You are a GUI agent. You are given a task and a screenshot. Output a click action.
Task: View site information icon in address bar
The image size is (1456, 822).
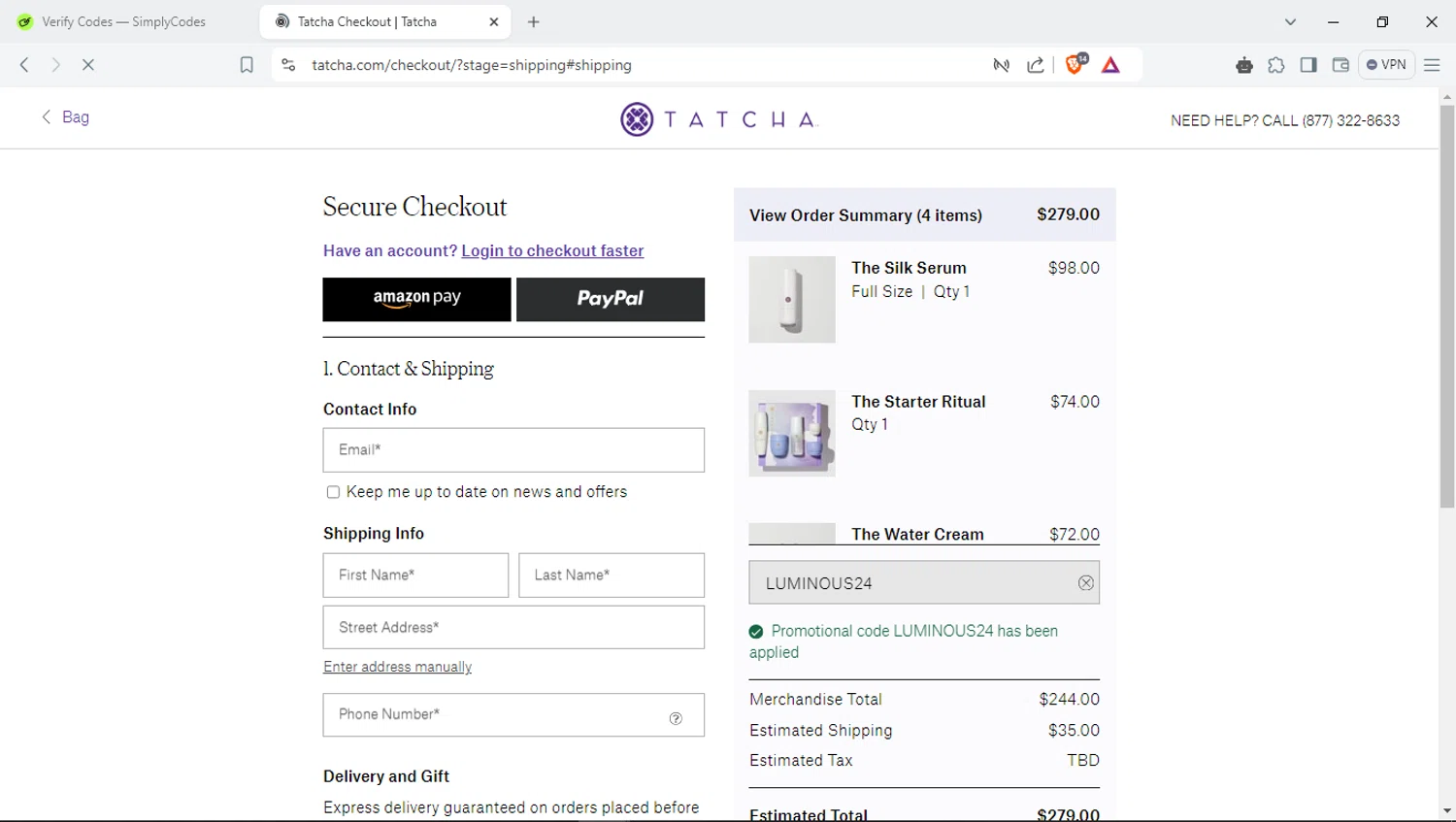tap(288, 65)
